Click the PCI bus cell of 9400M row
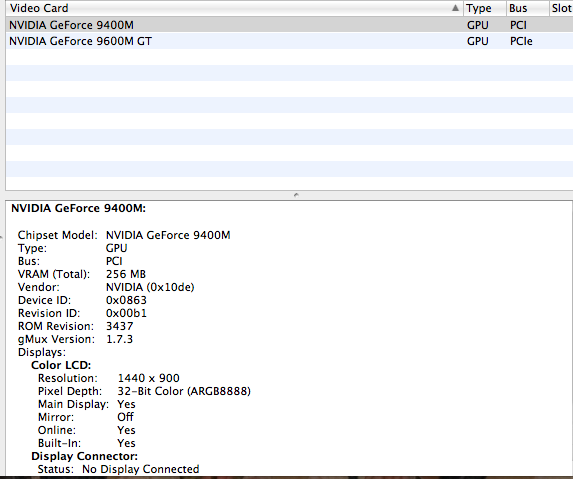573x479 pixels. [x=518, y=25]
